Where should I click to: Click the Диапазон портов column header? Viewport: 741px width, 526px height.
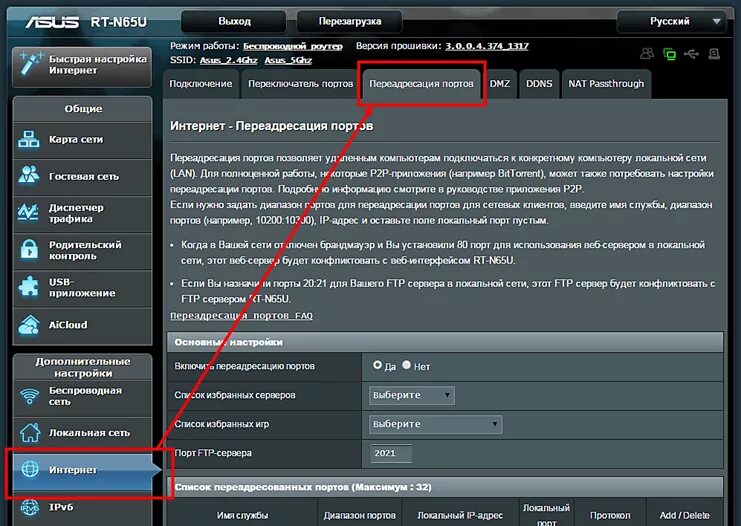360,515
